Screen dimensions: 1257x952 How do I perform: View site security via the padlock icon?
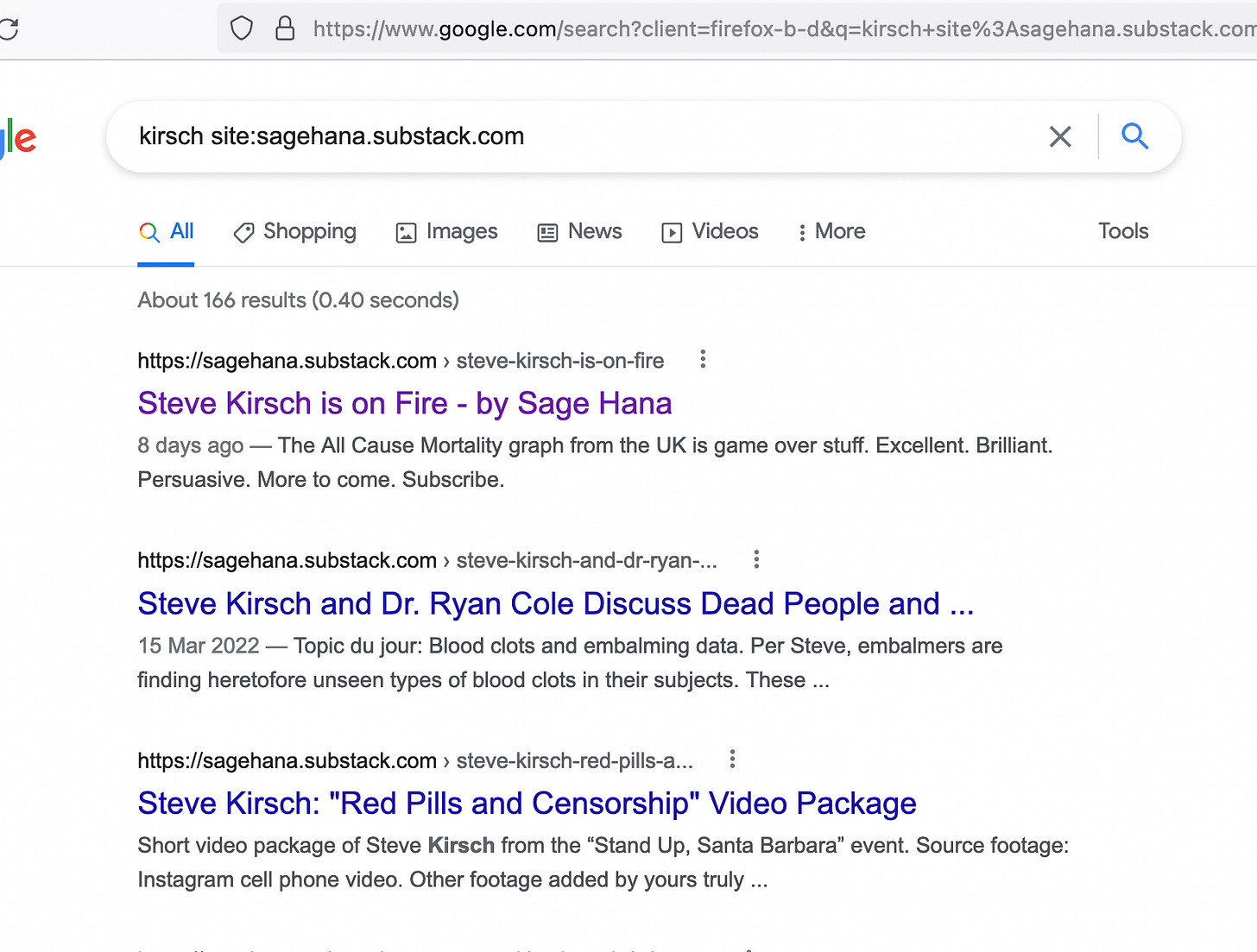point(285,28)
